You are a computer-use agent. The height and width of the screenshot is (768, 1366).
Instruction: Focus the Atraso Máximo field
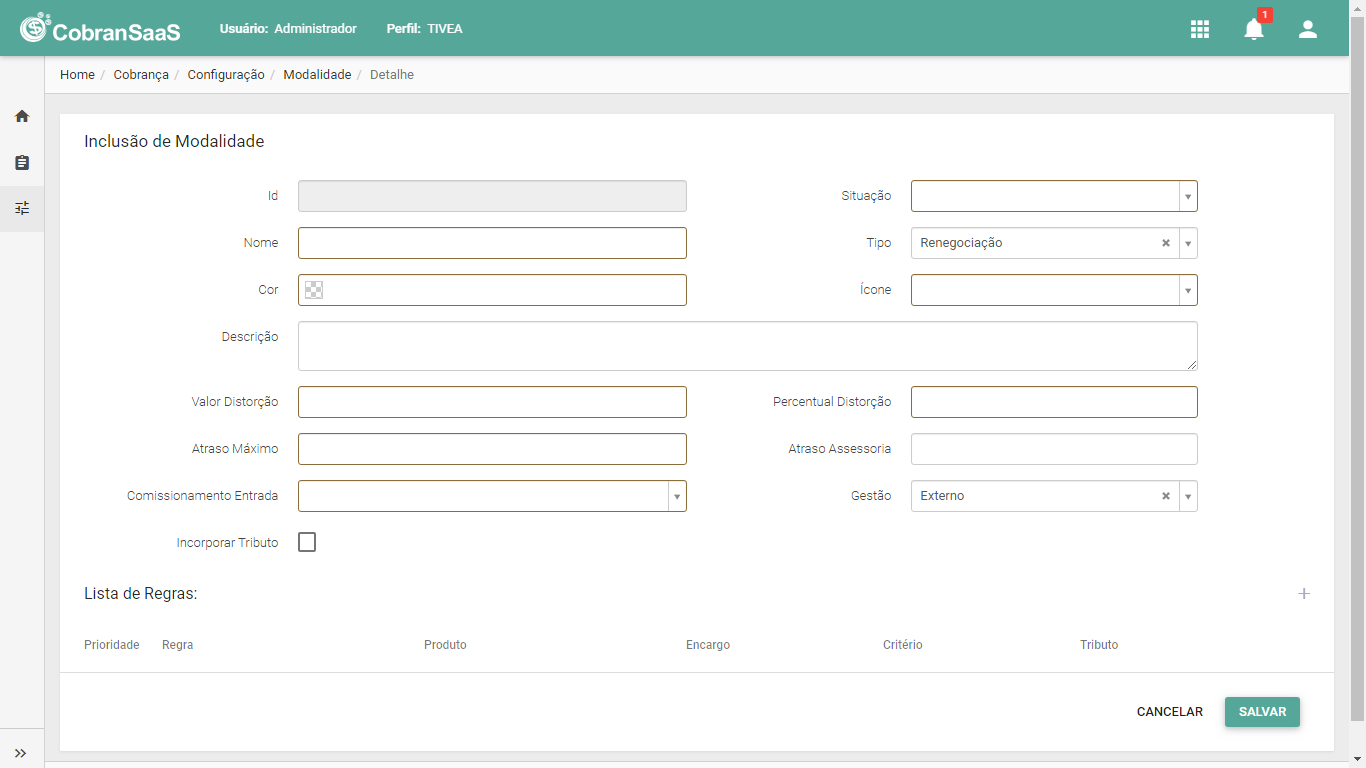click(x=492, y=449)
